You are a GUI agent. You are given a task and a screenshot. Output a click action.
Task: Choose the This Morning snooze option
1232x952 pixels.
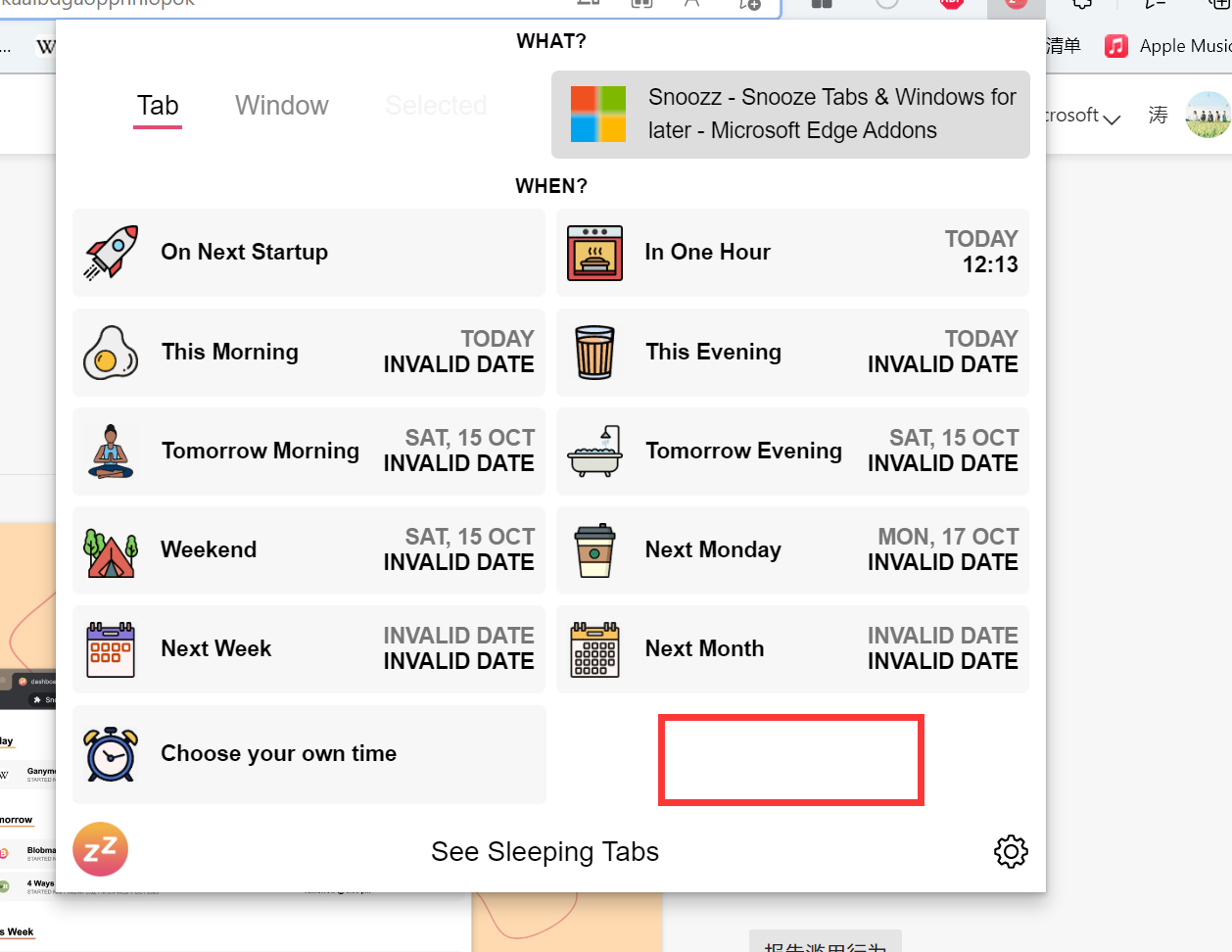click(308, 353)
